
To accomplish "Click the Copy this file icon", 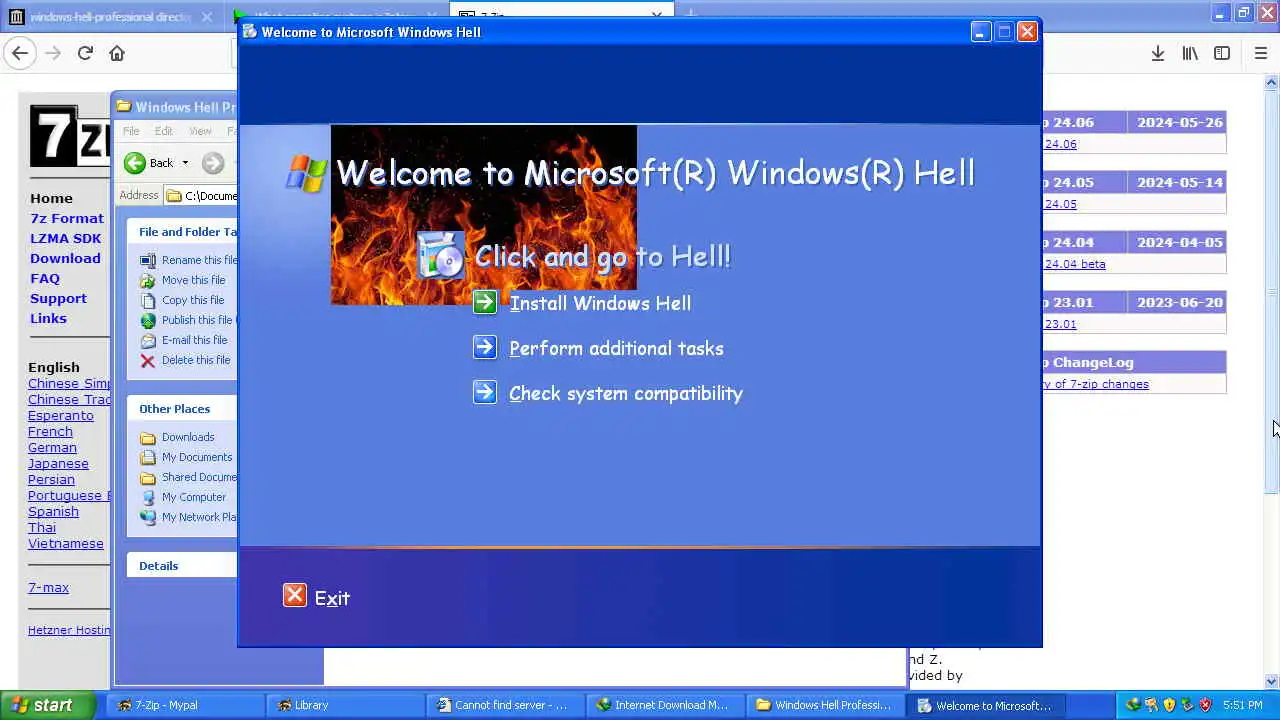I will [x=148, y=300].
